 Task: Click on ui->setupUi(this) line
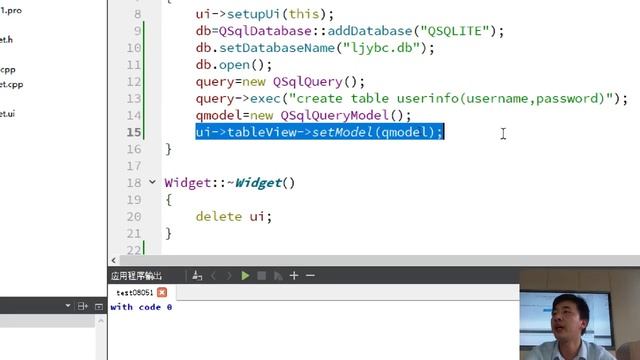(x=264, y=14)
